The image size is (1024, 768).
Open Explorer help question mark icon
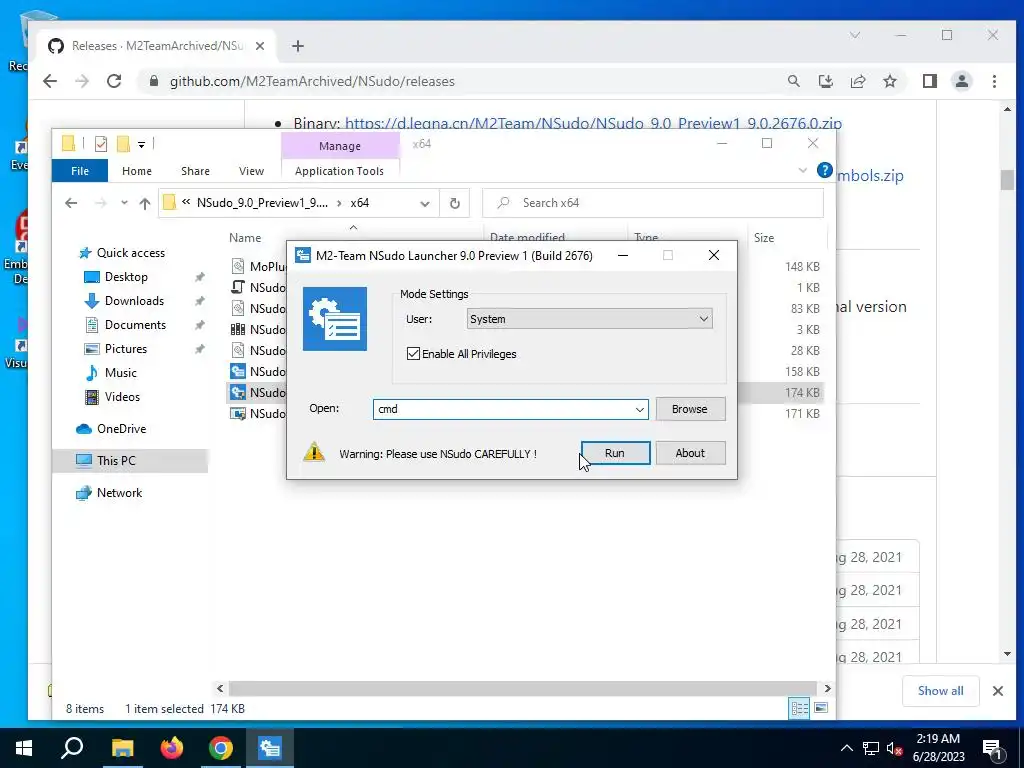click(824, 171)
